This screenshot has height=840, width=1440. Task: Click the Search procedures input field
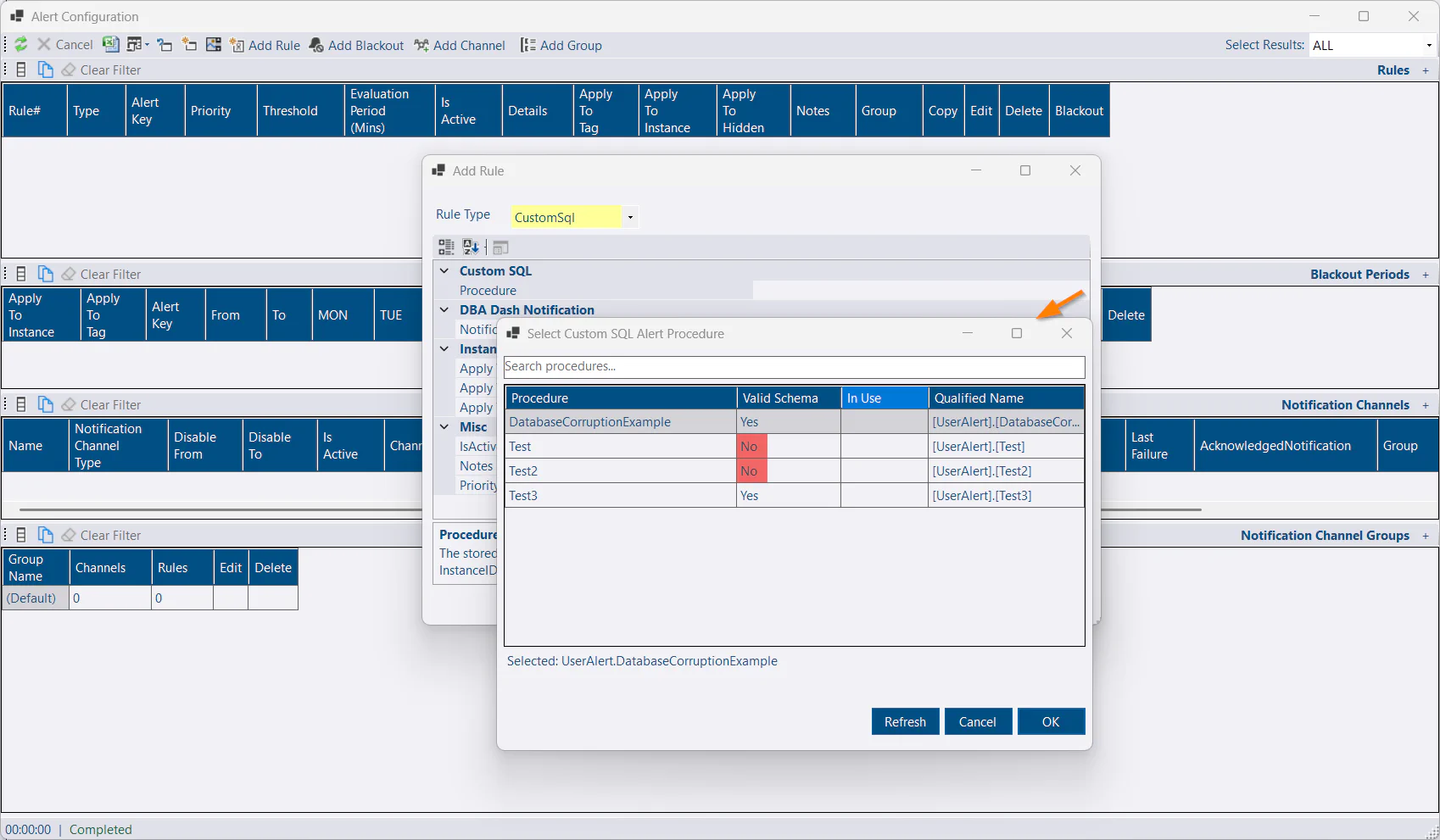[x=795, y=367]
